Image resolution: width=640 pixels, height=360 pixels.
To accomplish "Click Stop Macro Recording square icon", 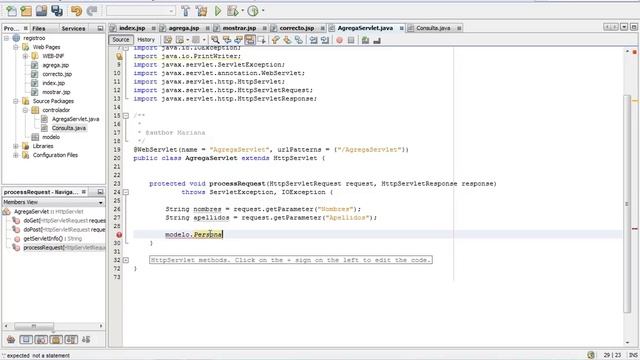I will (x=351, y=40).
